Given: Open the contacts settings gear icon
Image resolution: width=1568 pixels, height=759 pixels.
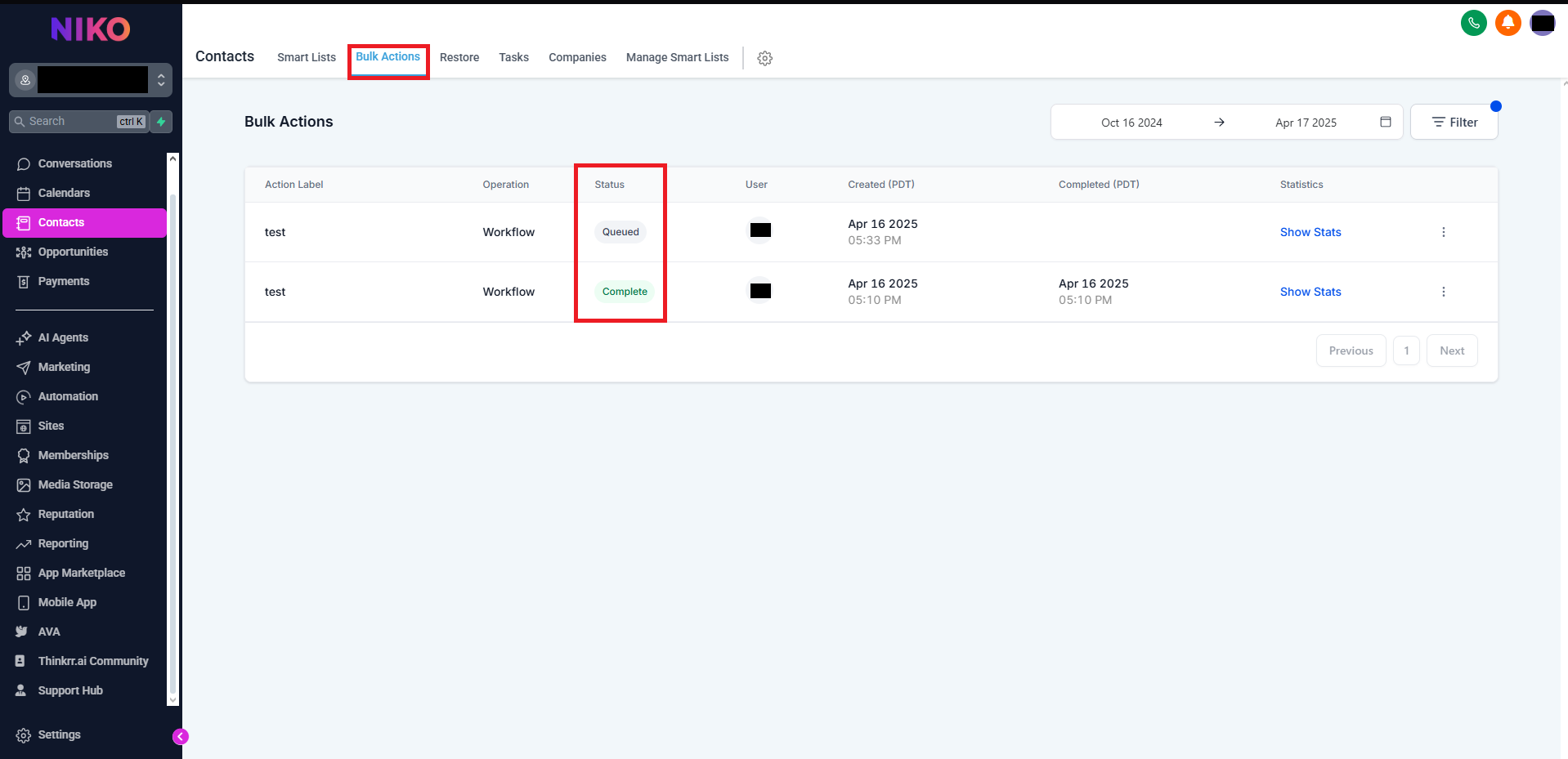Looking at the screenshot, I should (x=764, y=58).
